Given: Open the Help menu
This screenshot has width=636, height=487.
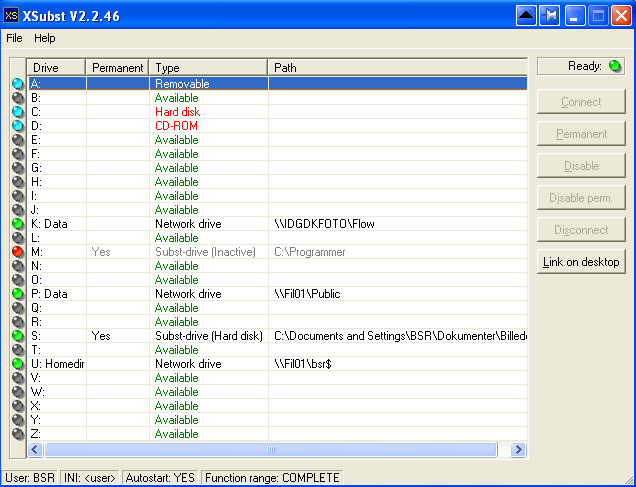Looking at the screenshot, I should tap(45, 38).
